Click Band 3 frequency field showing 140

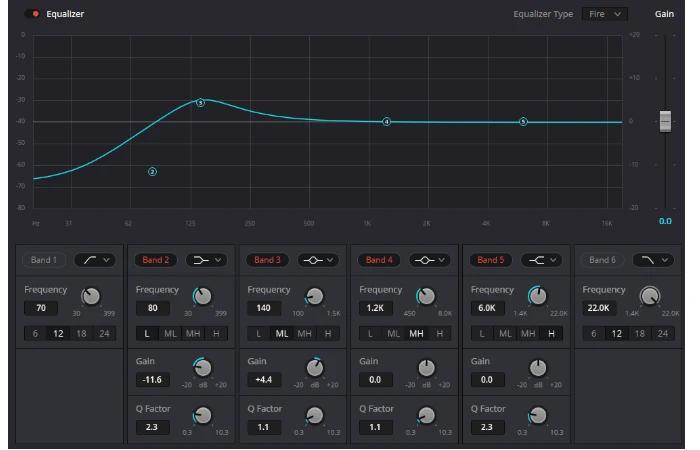264,308
